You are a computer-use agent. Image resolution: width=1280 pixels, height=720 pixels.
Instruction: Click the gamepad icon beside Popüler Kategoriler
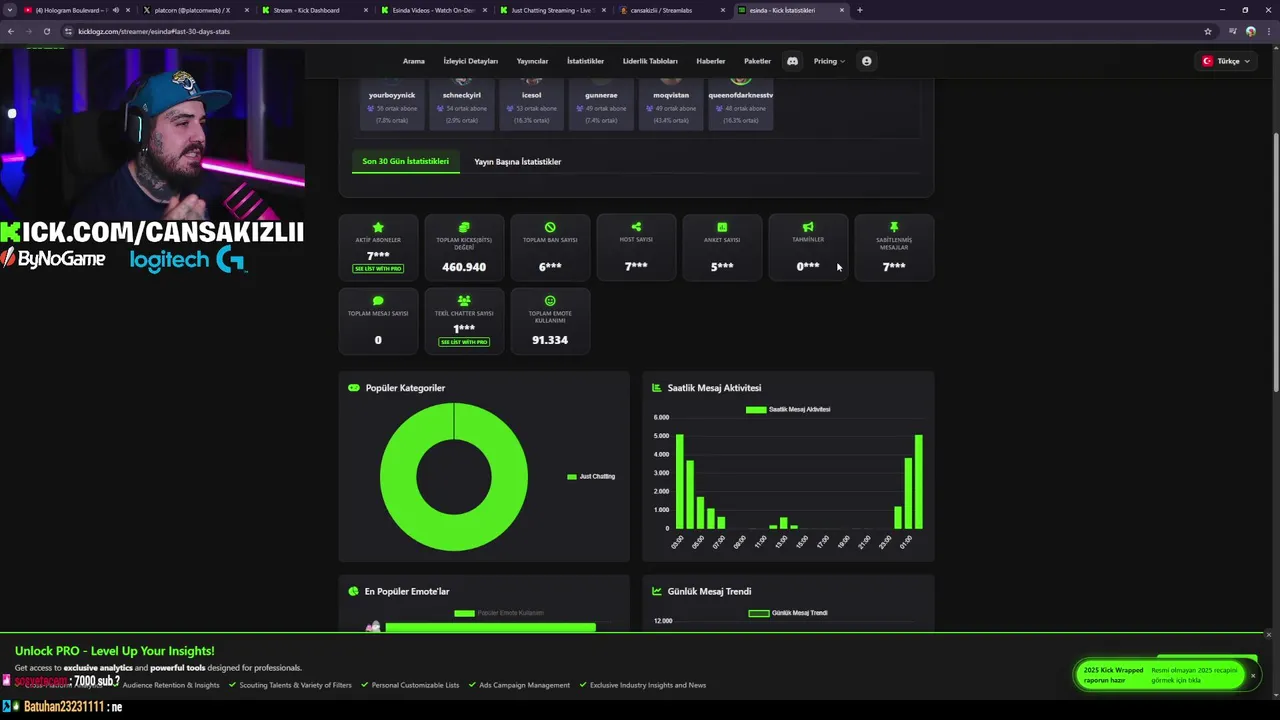tap(354, 388)
